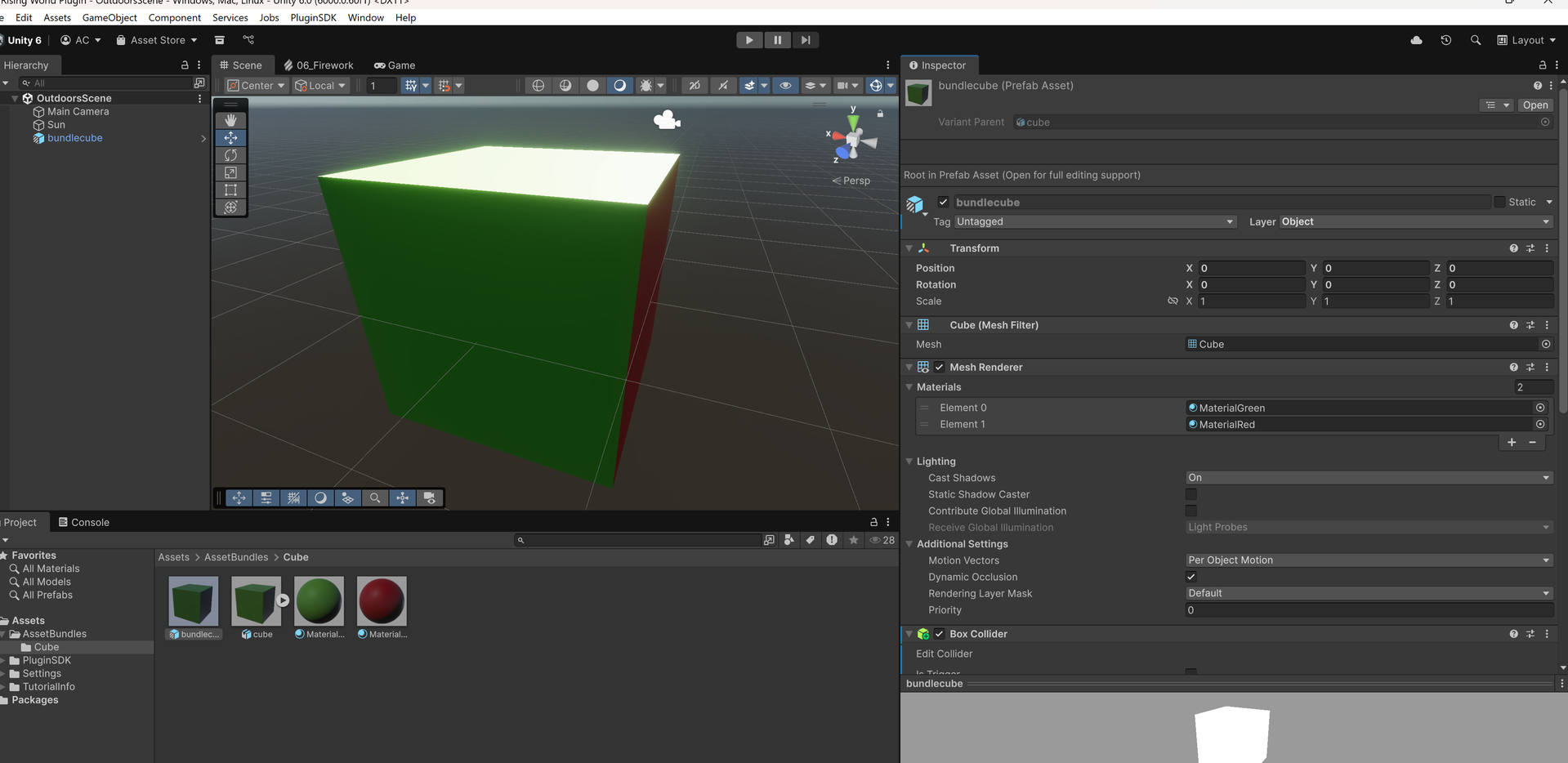Image resolution: width=1568 pixels, height=763 pixels.
Task: Open the GameObject menu
Action: coord(109,17)
